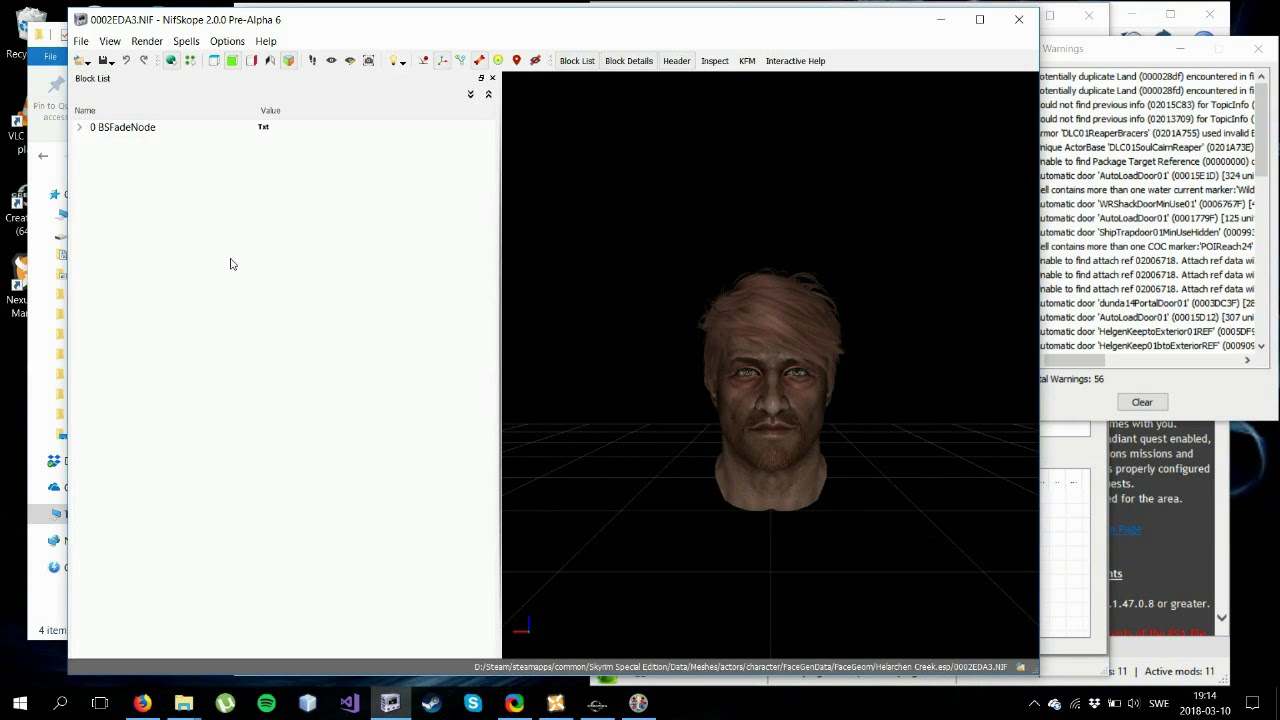1280x720 pixels.
Task: Click the wireframe cube icon
Action: (x=214, y=61)
